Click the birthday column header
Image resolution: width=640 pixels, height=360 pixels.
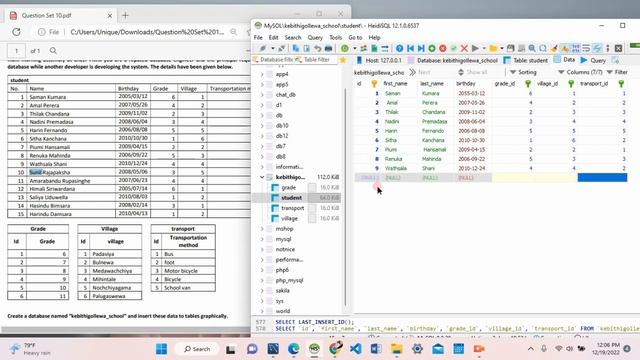click(466, 84)
